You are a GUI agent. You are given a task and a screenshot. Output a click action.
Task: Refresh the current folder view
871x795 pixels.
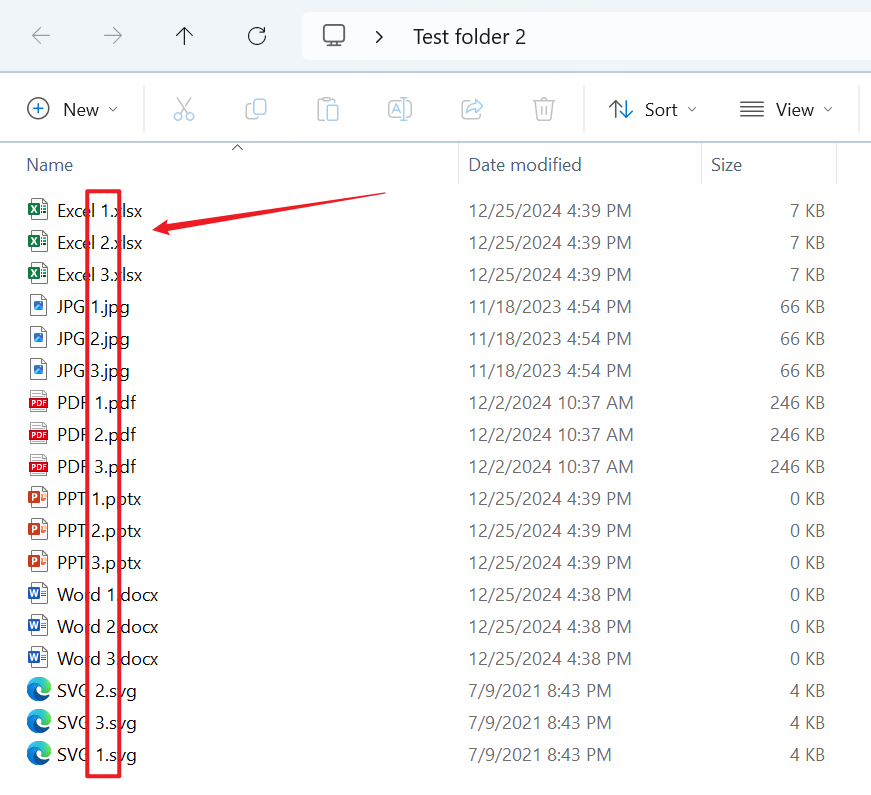point(257,36)
